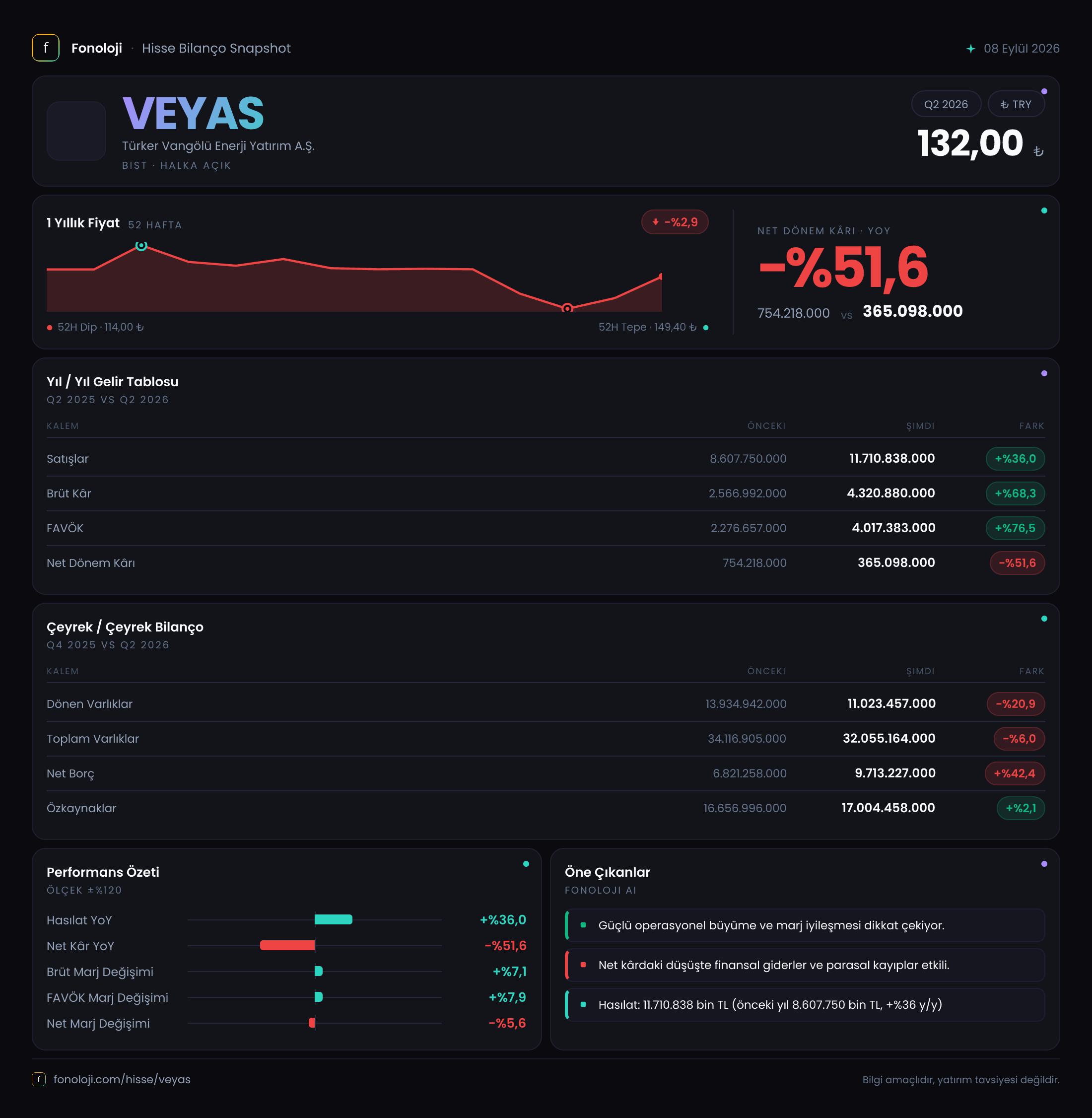Click the value 4.320.880.000
Screen dimensions: 1092x1118
890,493
